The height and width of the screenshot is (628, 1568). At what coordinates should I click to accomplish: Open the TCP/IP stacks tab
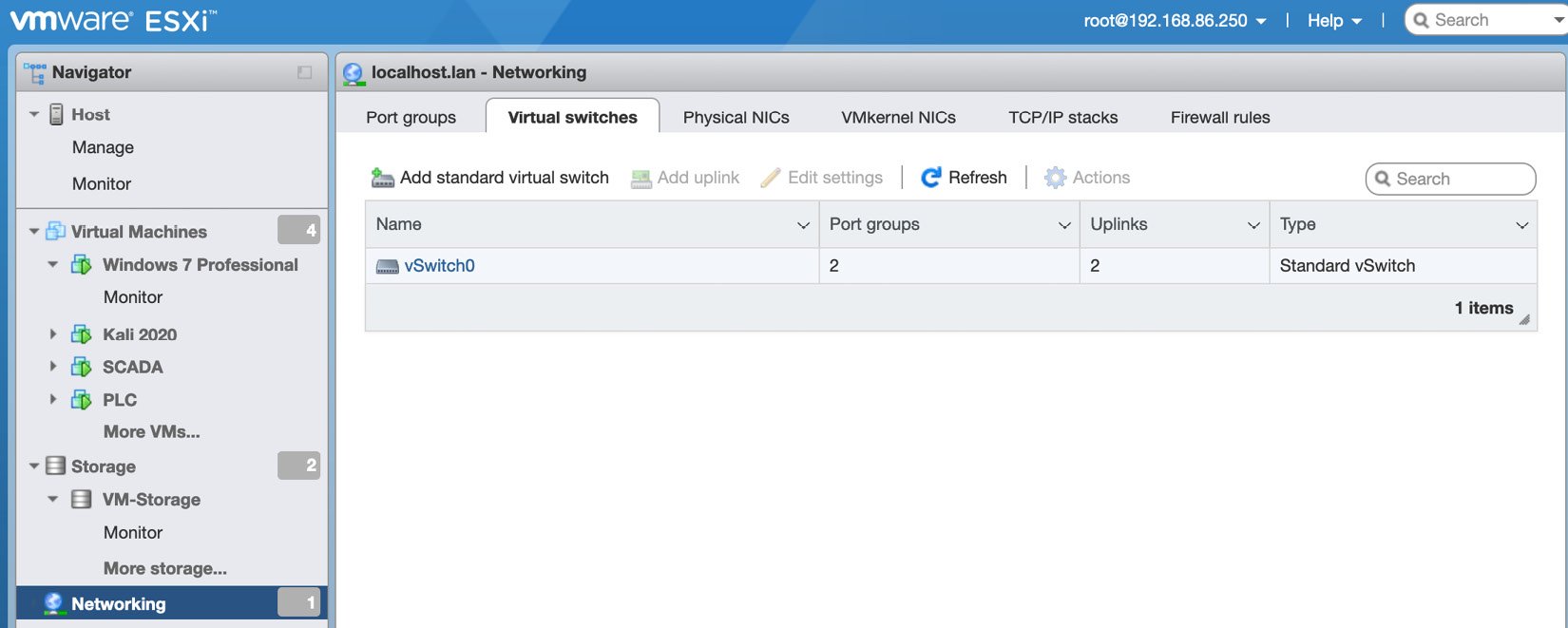tap(1063, 117)
